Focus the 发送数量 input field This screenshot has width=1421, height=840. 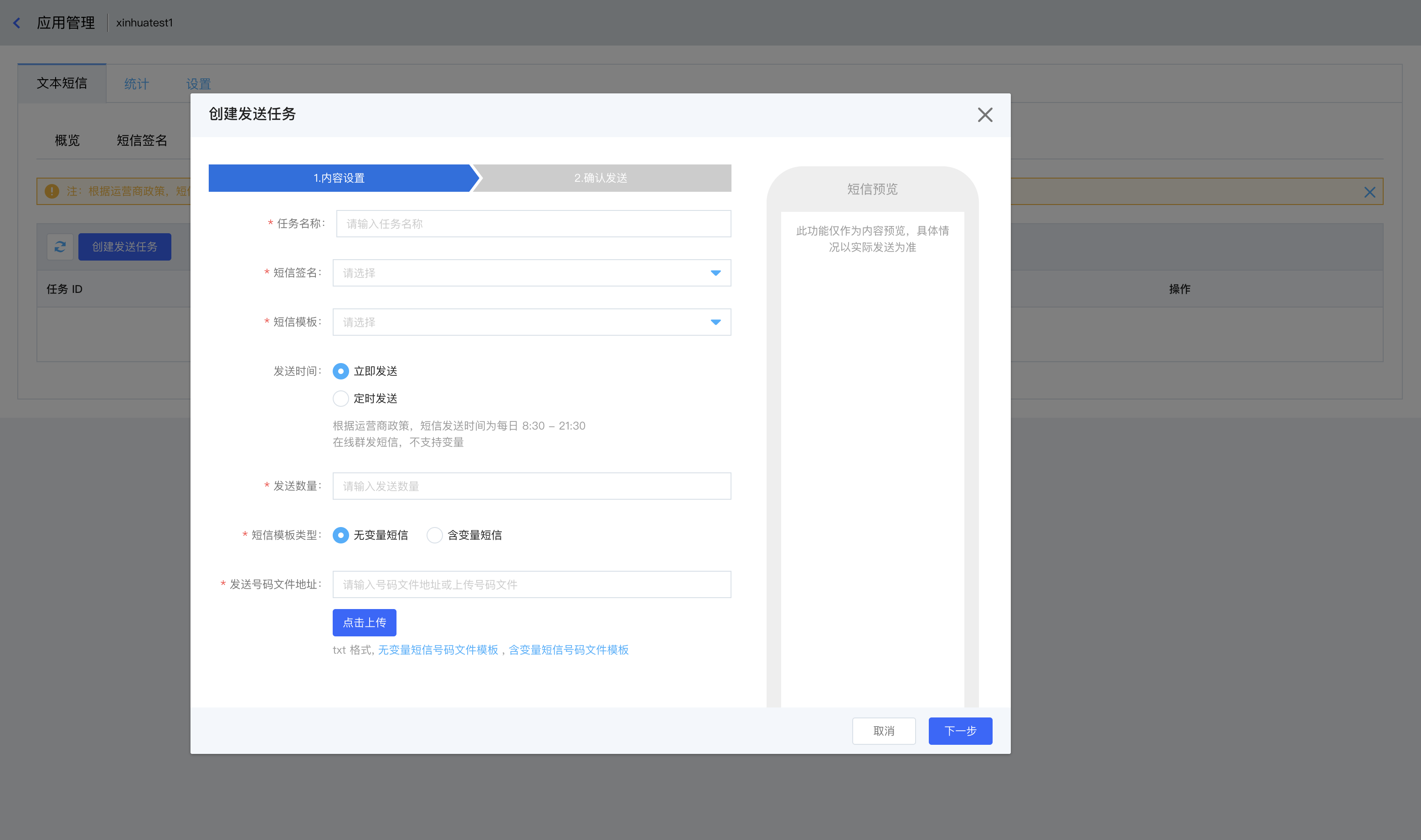click(x=531, y=486)
